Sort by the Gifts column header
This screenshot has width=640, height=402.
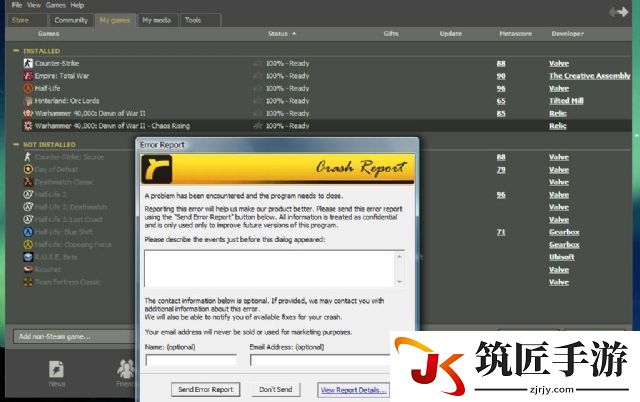pos(391,33)
